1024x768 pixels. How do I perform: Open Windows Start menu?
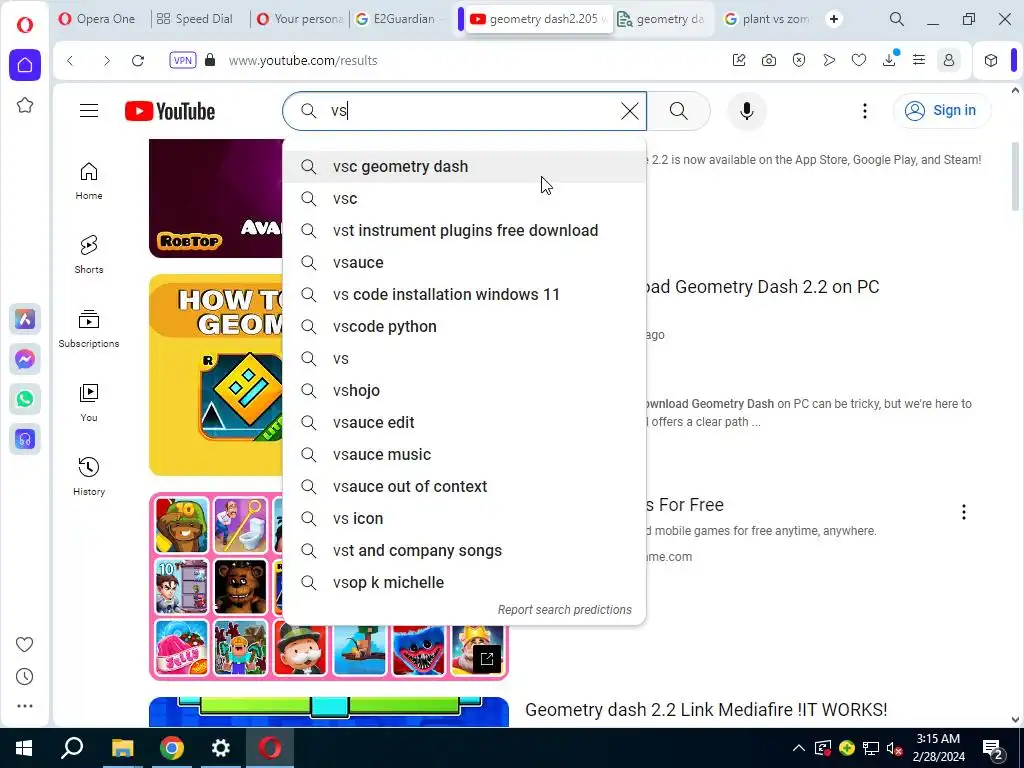[x=24, y=748]
